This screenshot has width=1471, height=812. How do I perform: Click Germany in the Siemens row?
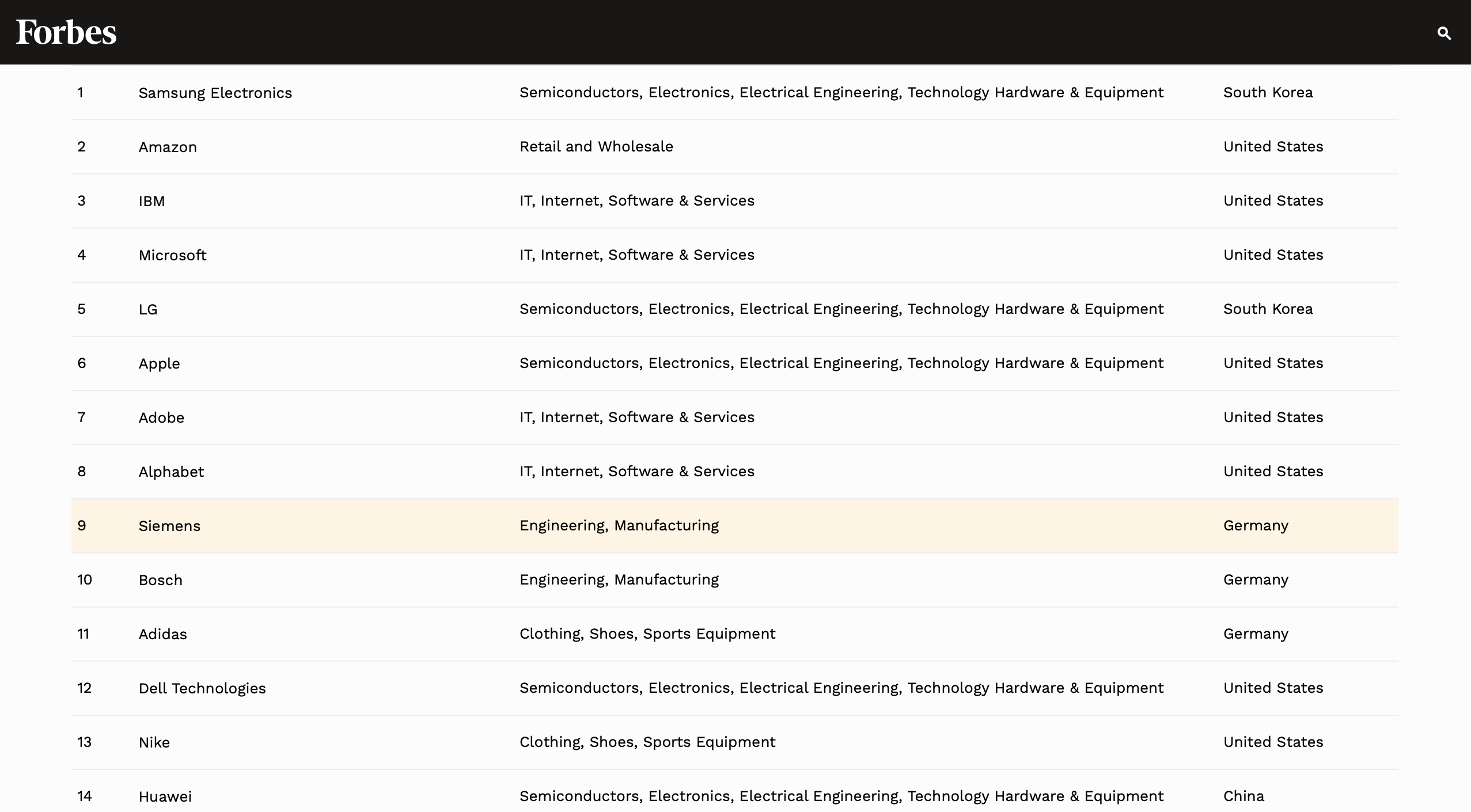pyautogui.click(x=1256, y=525)
